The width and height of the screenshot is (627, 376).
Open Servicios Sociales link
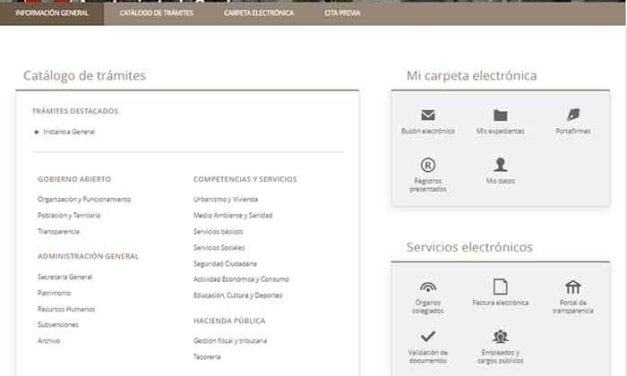(219, 248)
